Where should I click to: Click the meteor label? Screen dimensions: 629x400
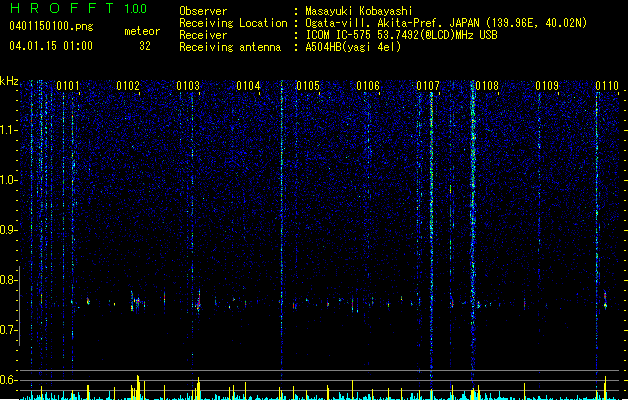(x=142, y=31)
